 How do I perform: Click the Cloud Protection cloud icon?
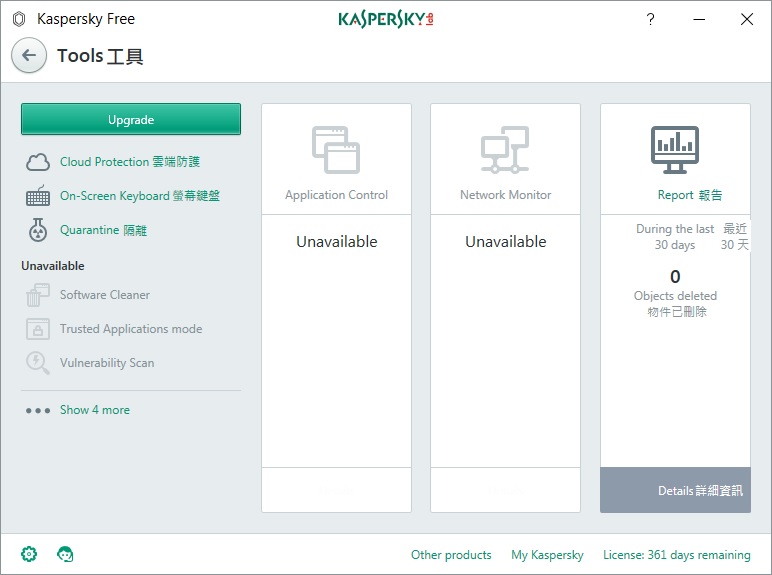38,162
